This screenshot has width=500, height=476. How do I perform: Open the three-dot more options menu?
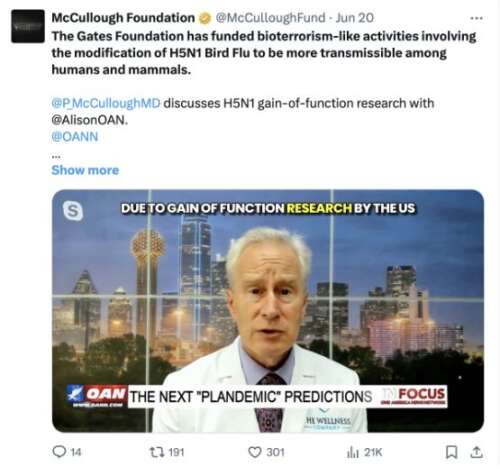click(x=476, y=18)
